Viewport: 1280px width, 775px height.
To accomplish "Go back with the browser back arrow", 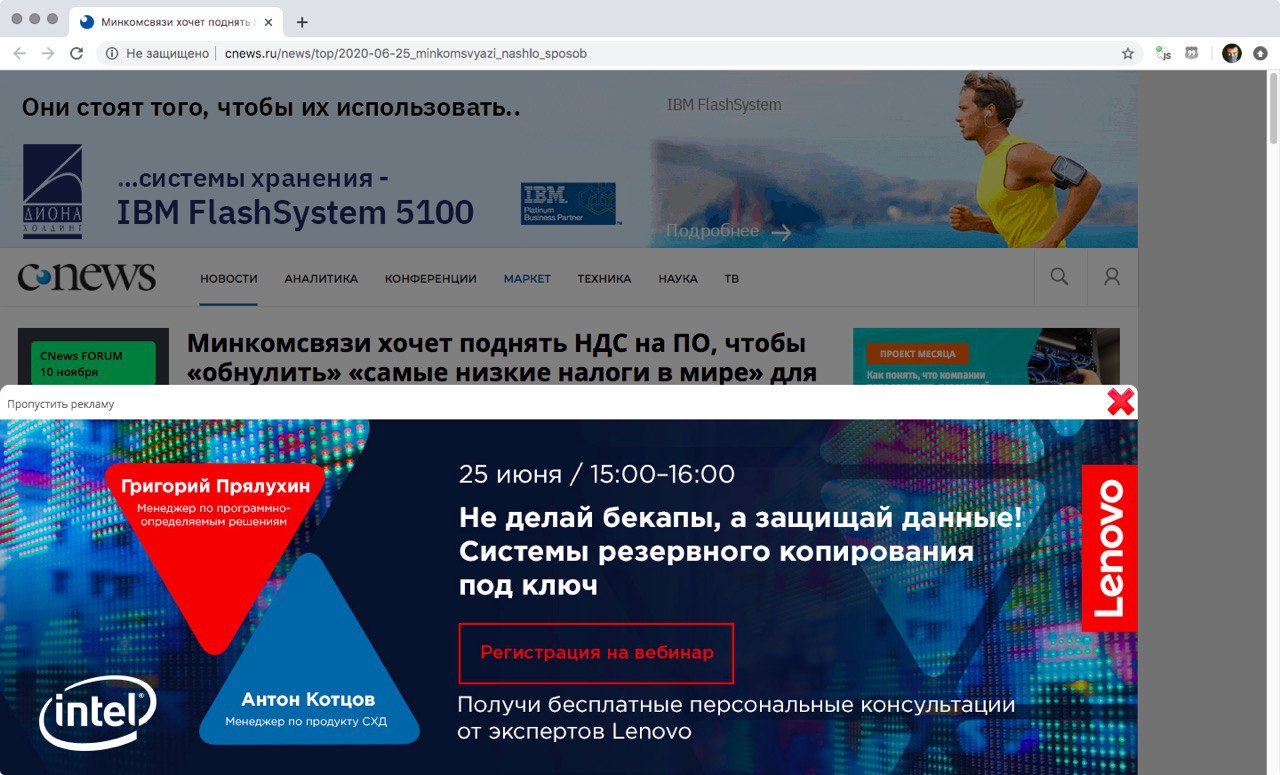I will click(x=19, y=54).
